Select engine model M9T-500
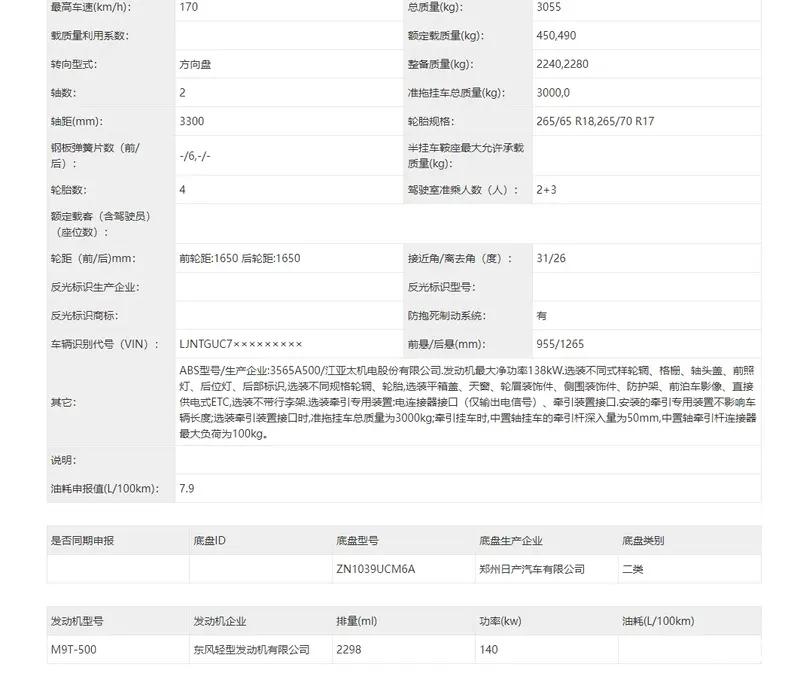The width and height of the screenshot is (800, 674). click(x=73, y=650)
